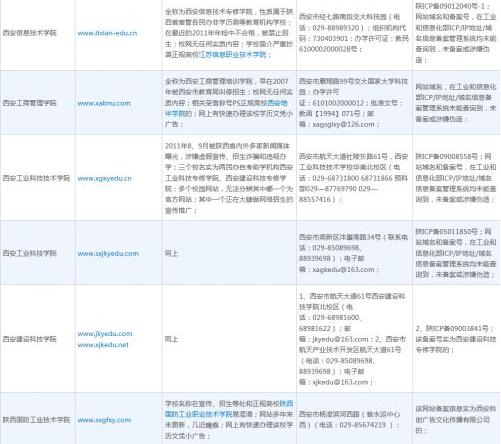Click the address cell containing jkyedu@163.com
The height and width of the screenshot is (444, 501).
pos(354,339)
